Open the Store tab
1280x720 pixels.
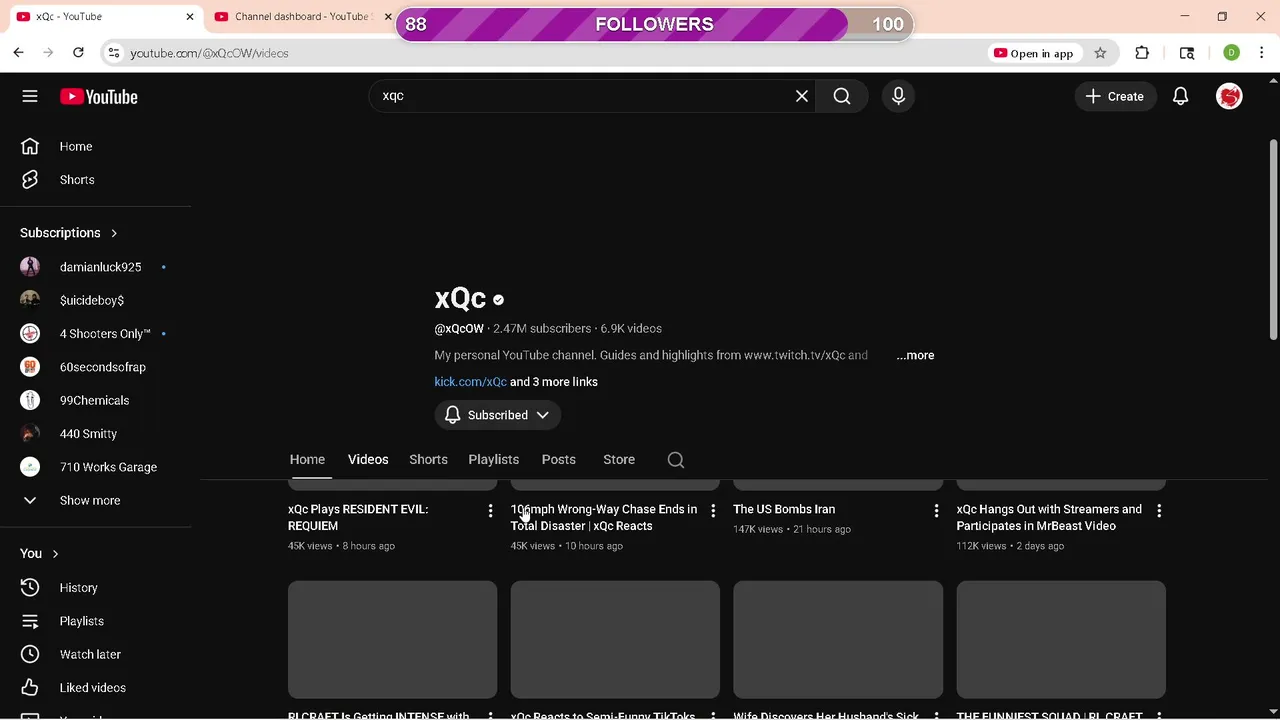(x=619, y=459)
